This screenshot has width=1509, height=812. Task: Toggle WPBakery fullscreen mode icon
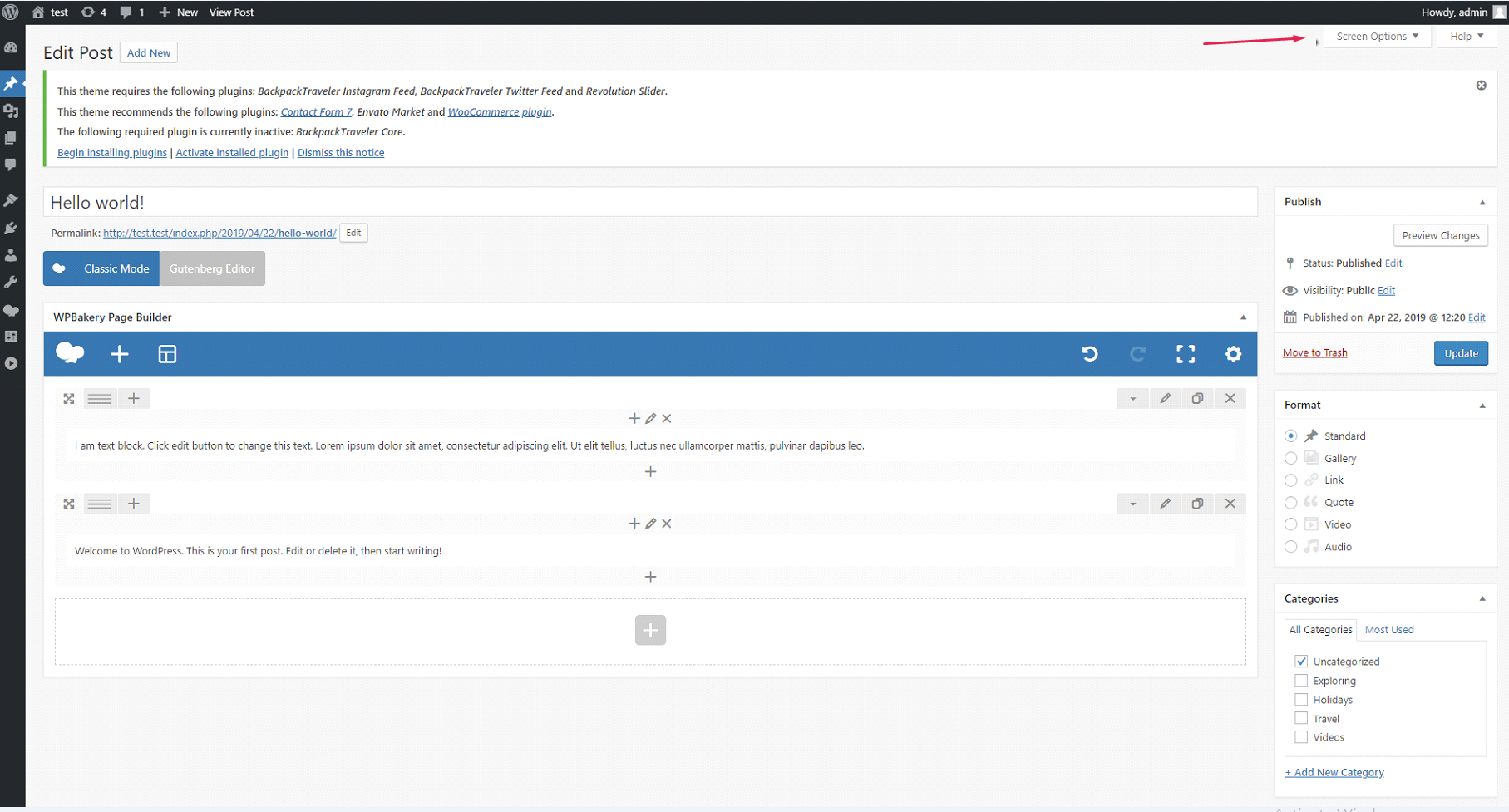click(x=1186, y=354)
